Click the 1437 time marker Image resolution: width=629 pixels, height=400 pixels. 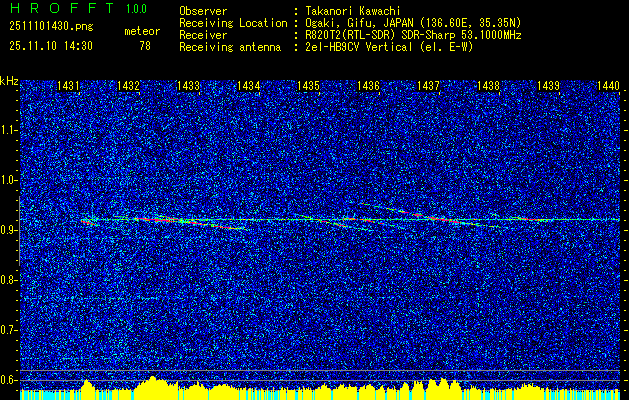point(428,86)
